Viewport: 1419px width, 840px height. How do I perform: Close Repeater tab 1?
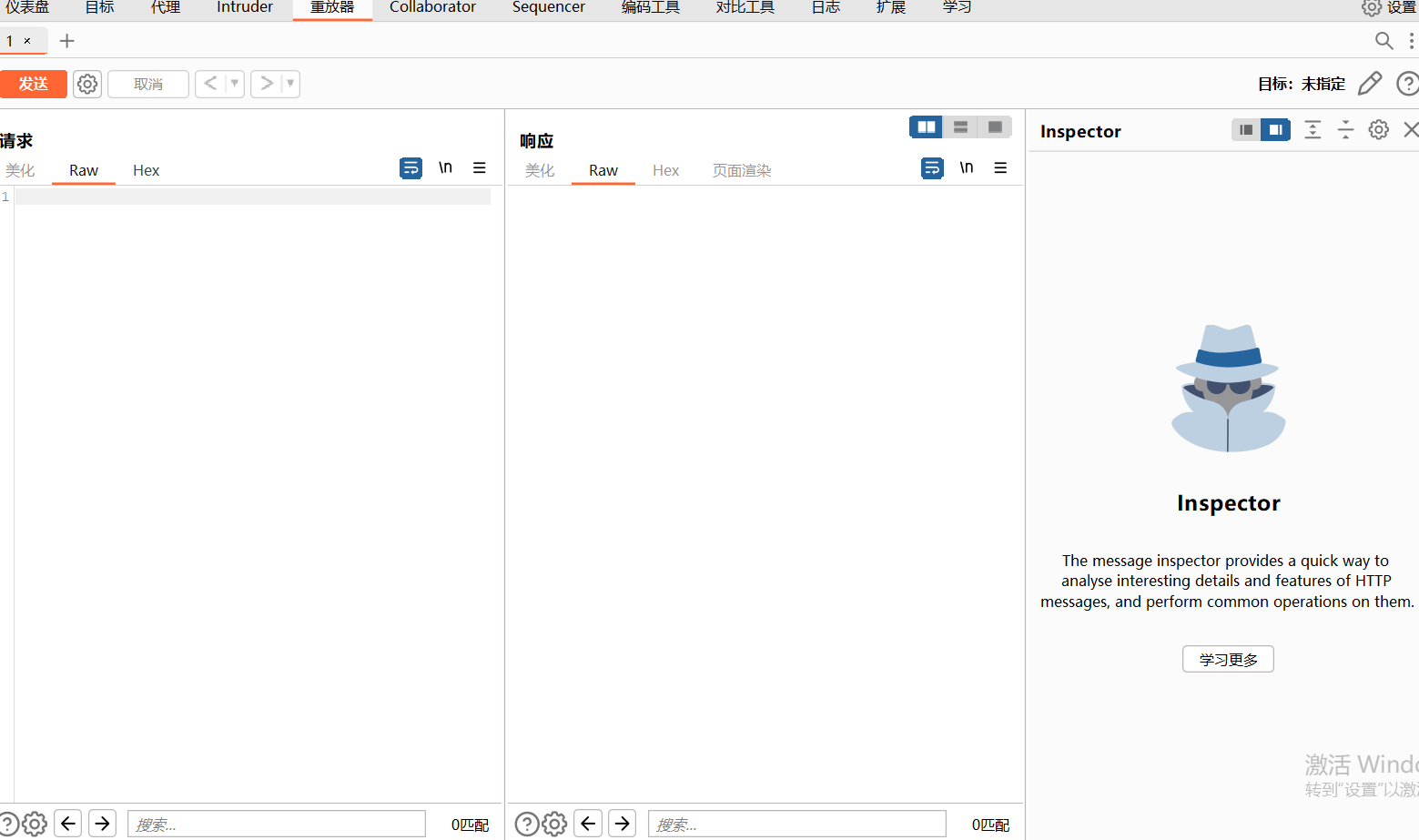[x=27, y=41]
